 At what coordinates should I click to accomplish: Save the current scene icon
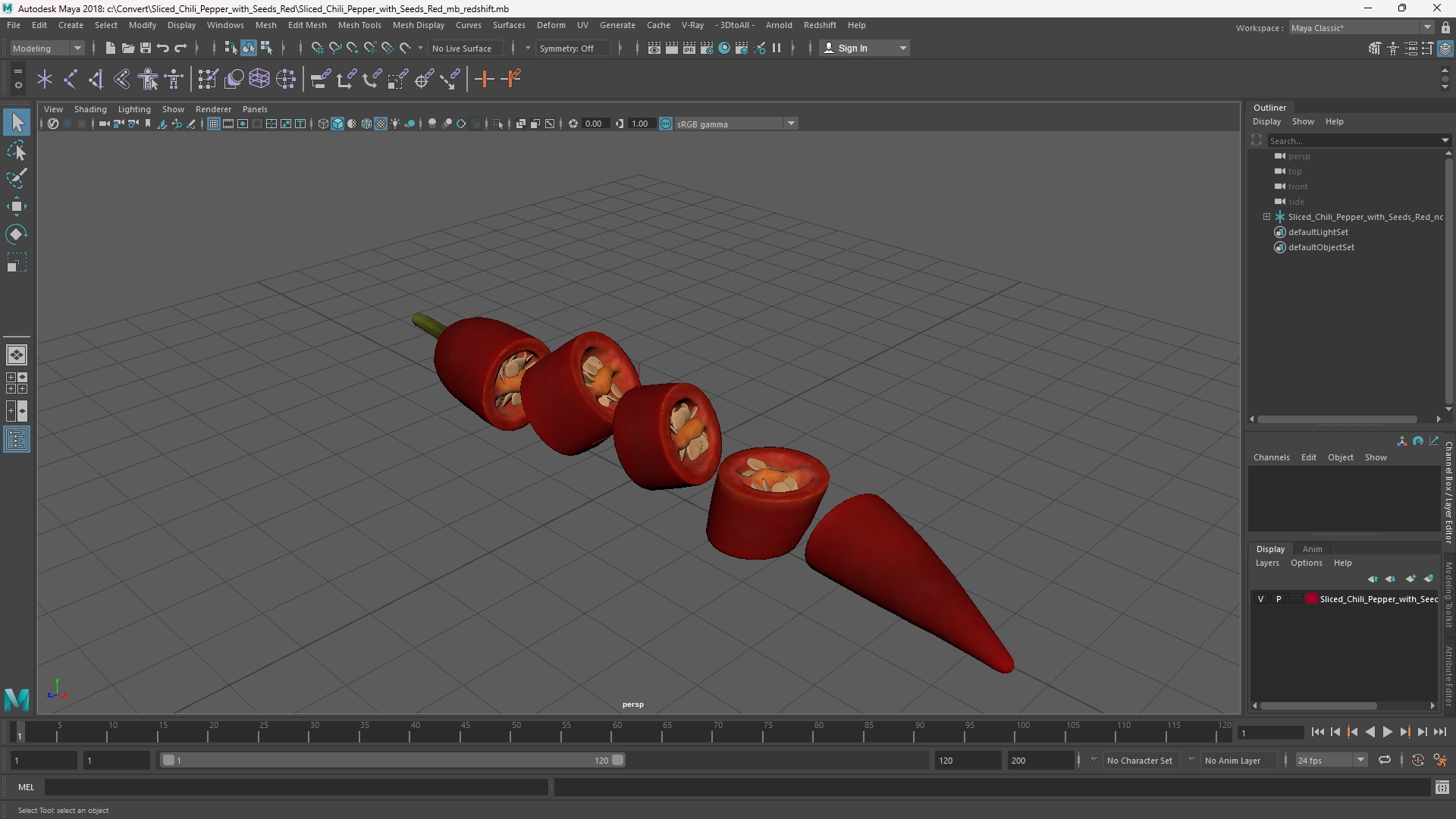[145, 49]
